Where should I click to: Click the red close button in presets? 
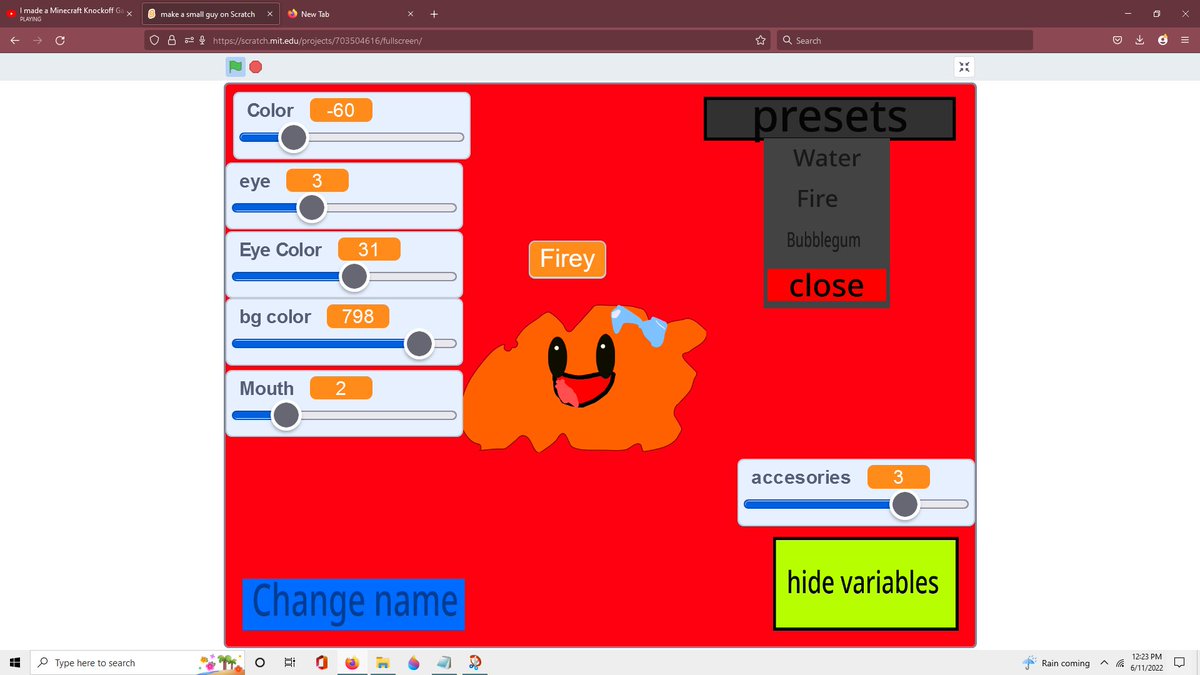pyautogui.click(x=826, y=285)
